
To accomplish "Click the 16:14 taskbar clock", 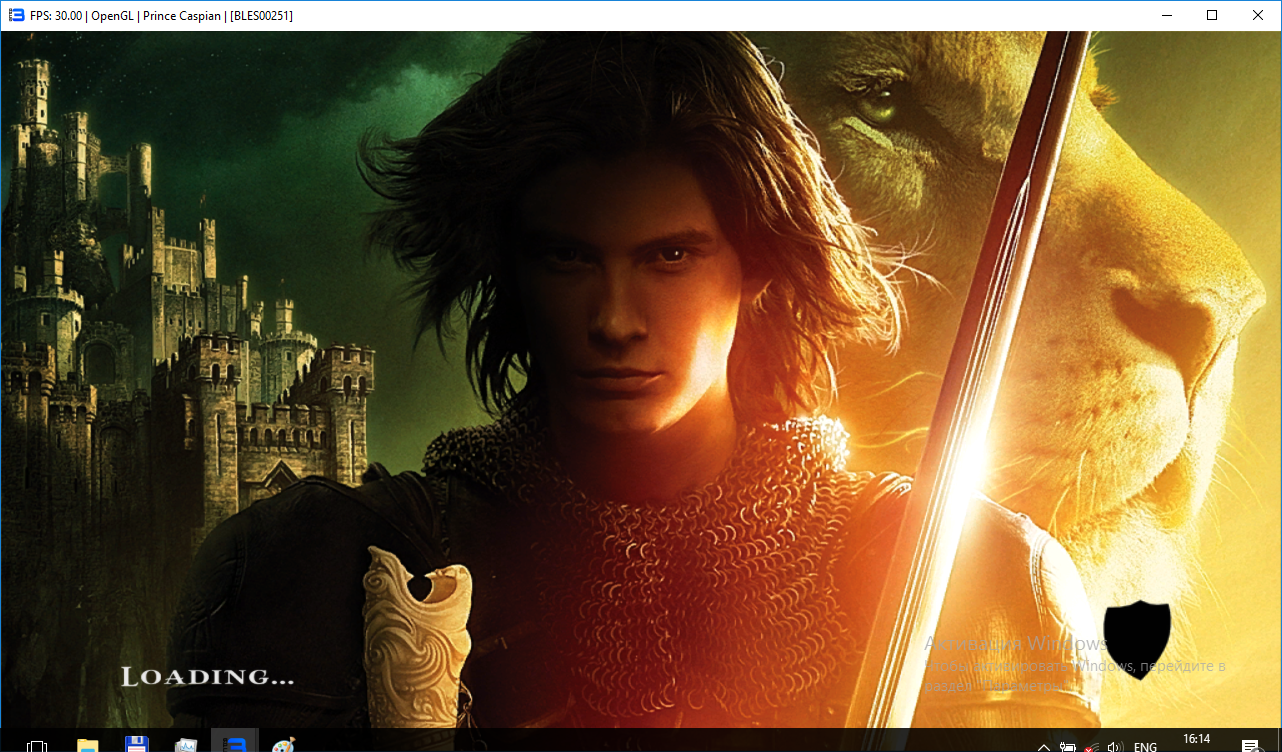I will click(x=1196, y=740).
